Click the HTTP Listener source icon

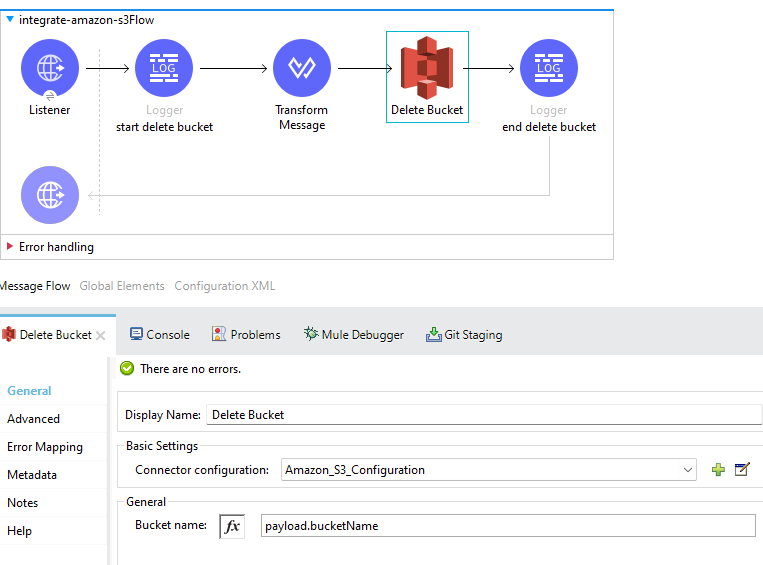(x=49, y=68)
